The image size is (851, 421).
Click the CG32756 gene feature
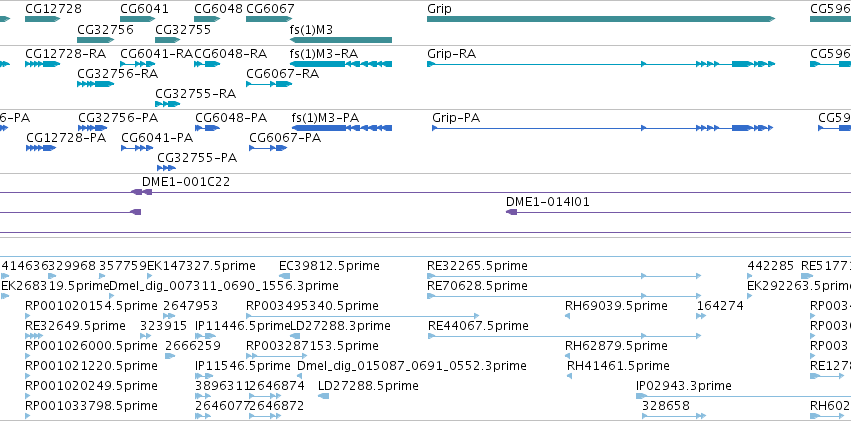(96, 40)
